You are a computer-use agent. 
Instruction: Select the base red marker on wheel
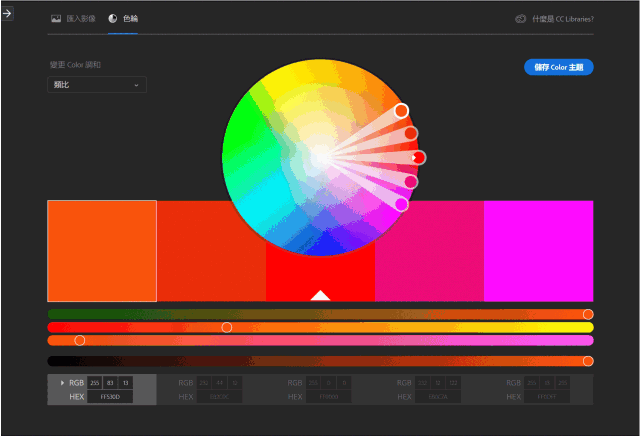[419, 158]
